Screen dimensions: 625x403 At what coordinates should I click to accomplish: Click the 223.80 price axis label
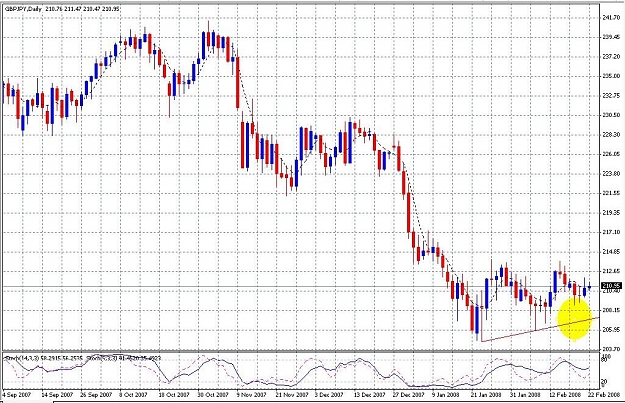click(x=611, y=174)
